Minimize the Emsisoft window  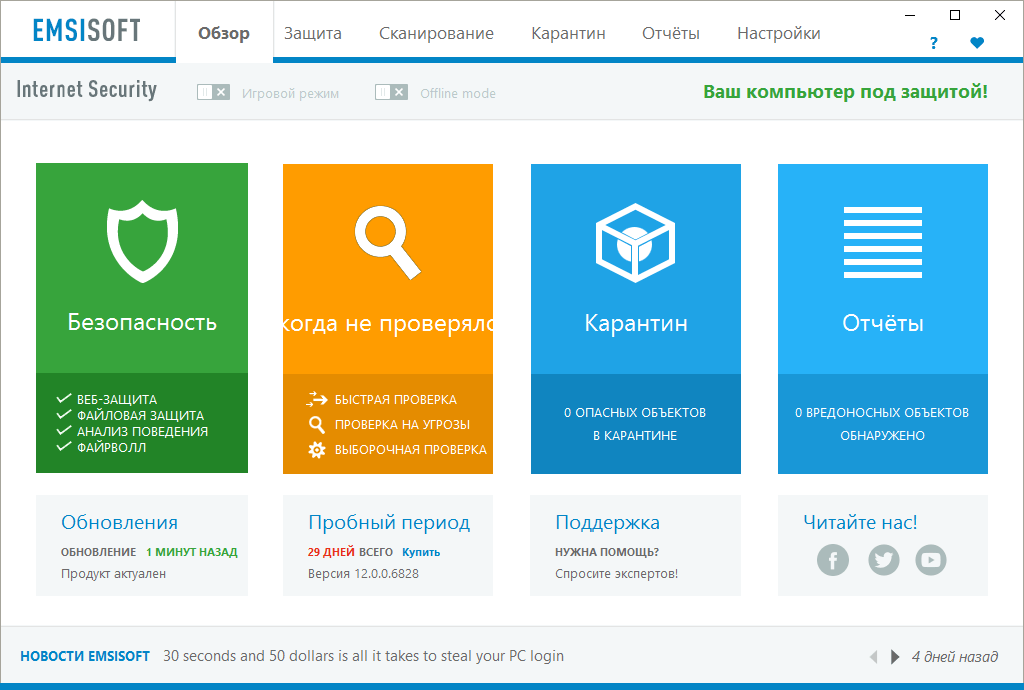[910, 15]
